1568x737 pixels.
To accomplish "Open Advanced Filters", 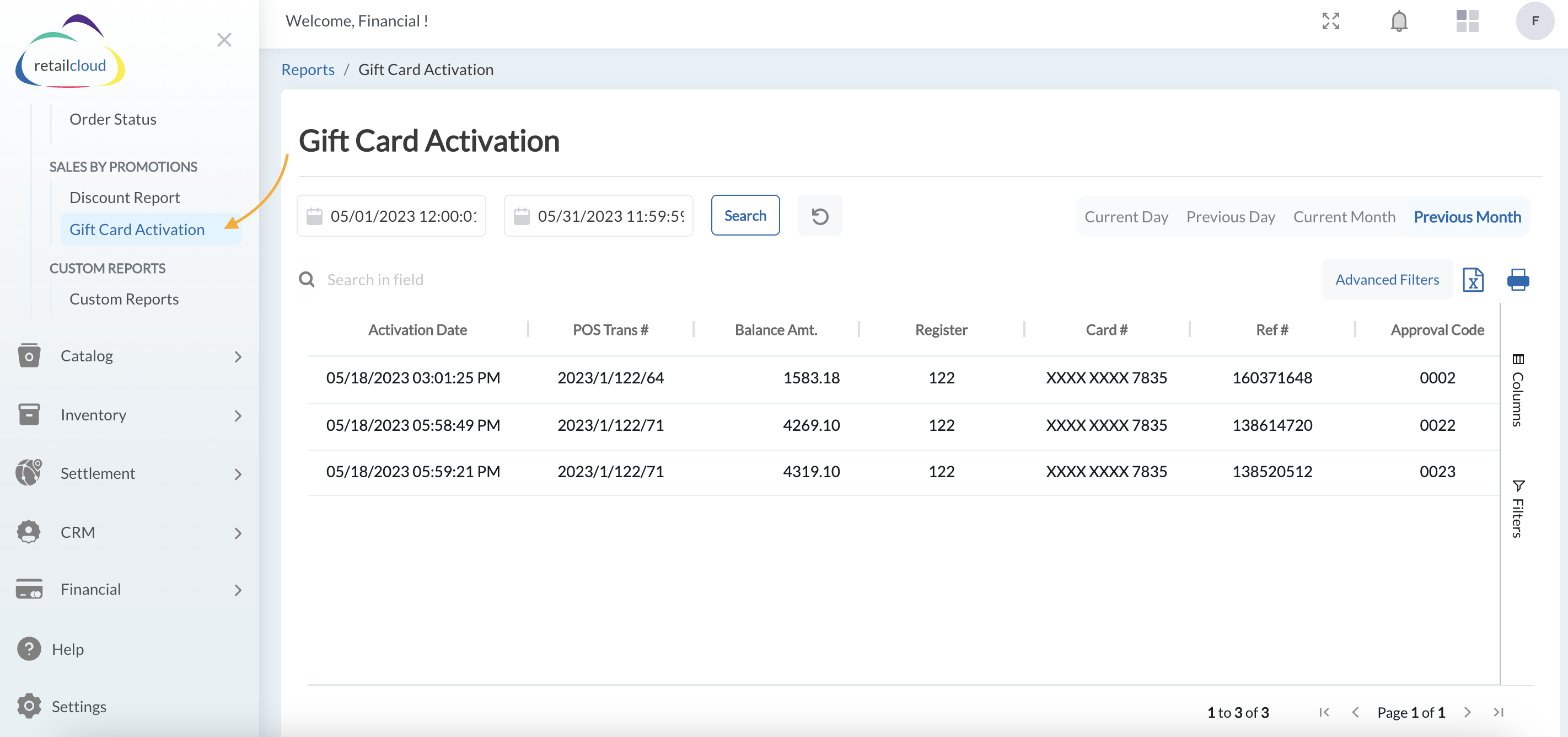I will 1387,280.
